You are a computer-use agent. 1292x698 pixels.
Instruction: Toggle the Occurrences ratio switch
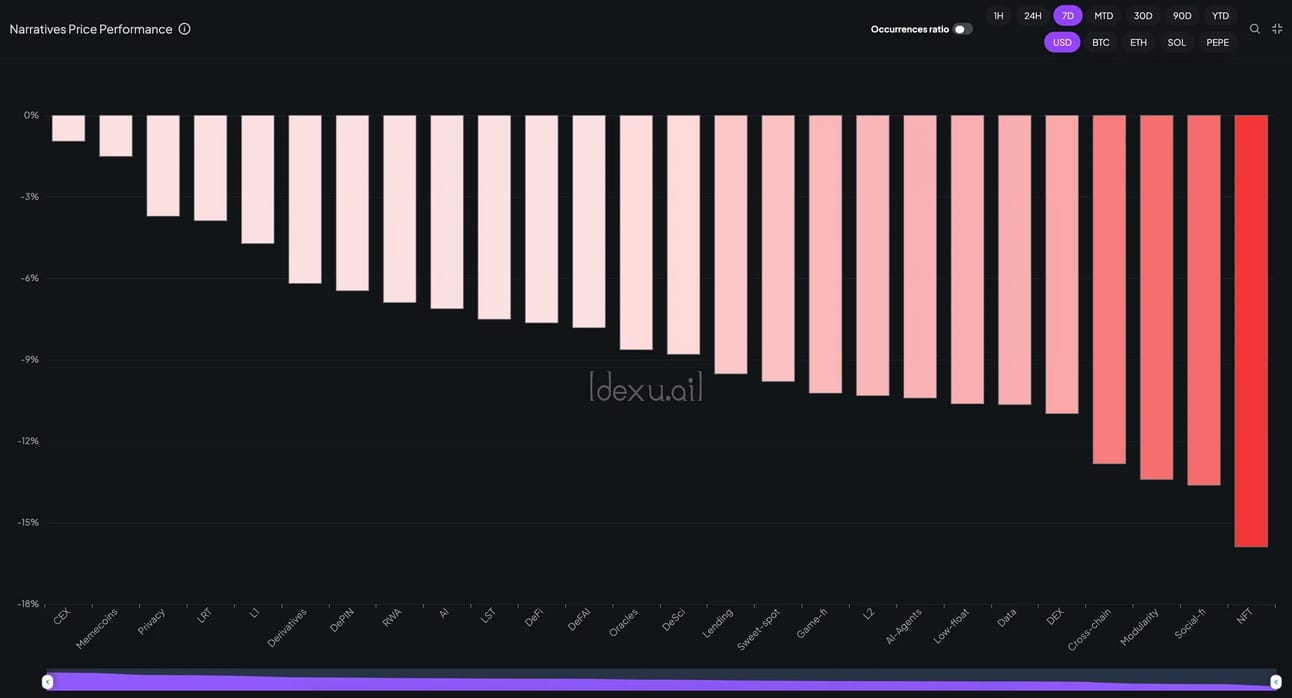[962, 29]
